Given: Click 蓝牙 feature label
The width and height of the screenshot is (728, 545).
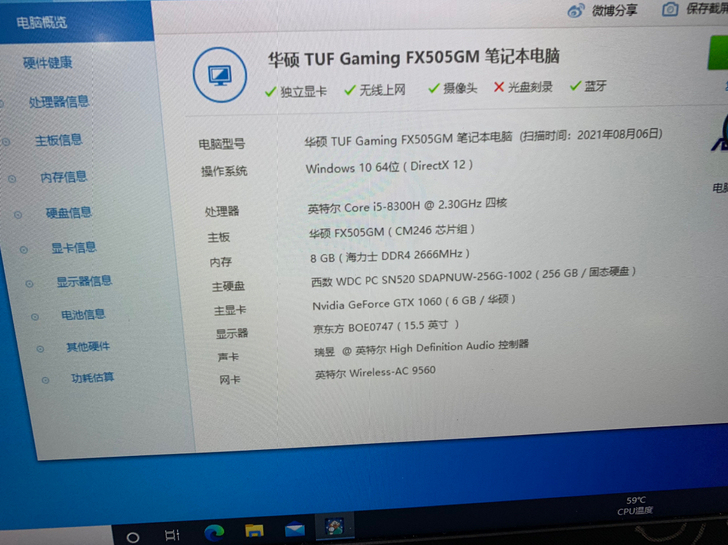Looking at the screenshot, I should (596, 86).
